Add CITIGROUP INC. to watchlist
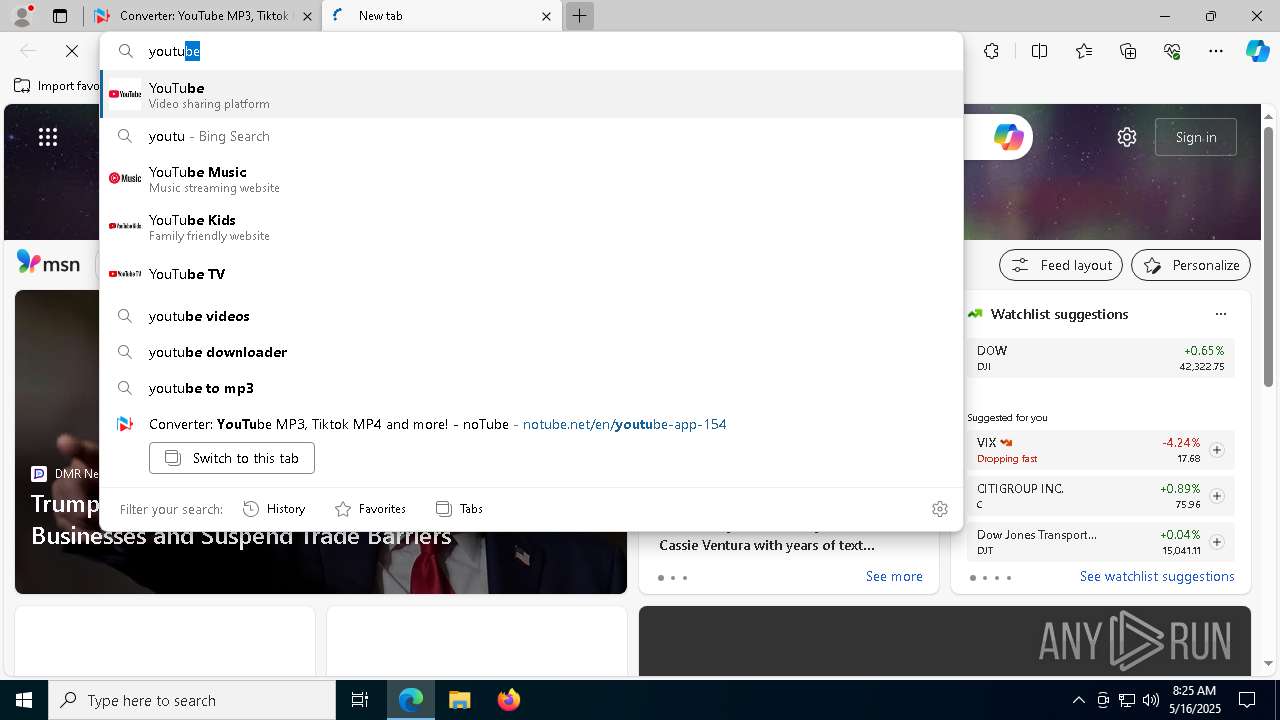This screenshot has height=720, width=1280. pos(1216,496)
